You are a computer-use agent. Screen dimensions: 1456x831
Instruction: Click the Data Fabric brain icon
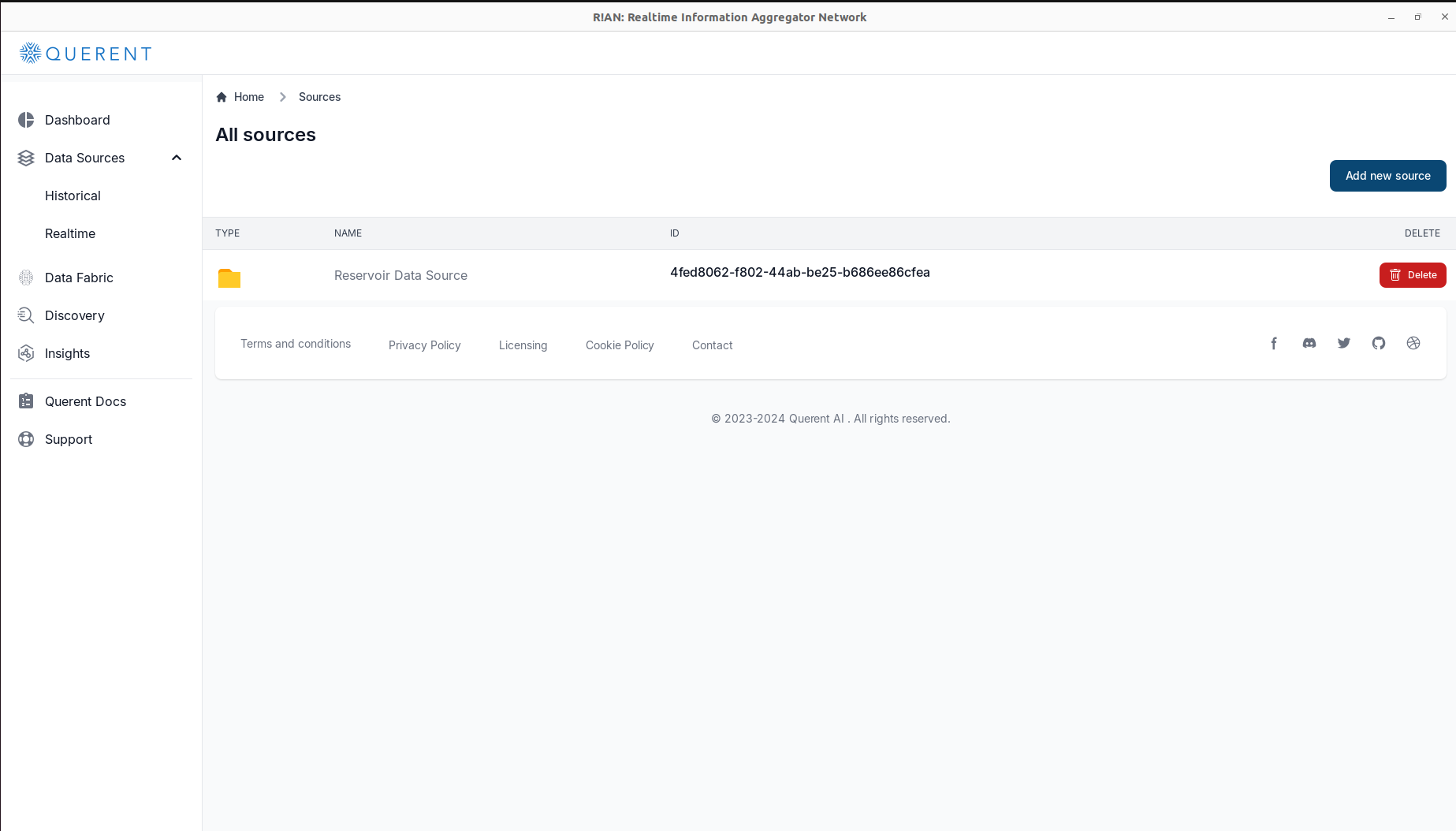coord(26,278)
